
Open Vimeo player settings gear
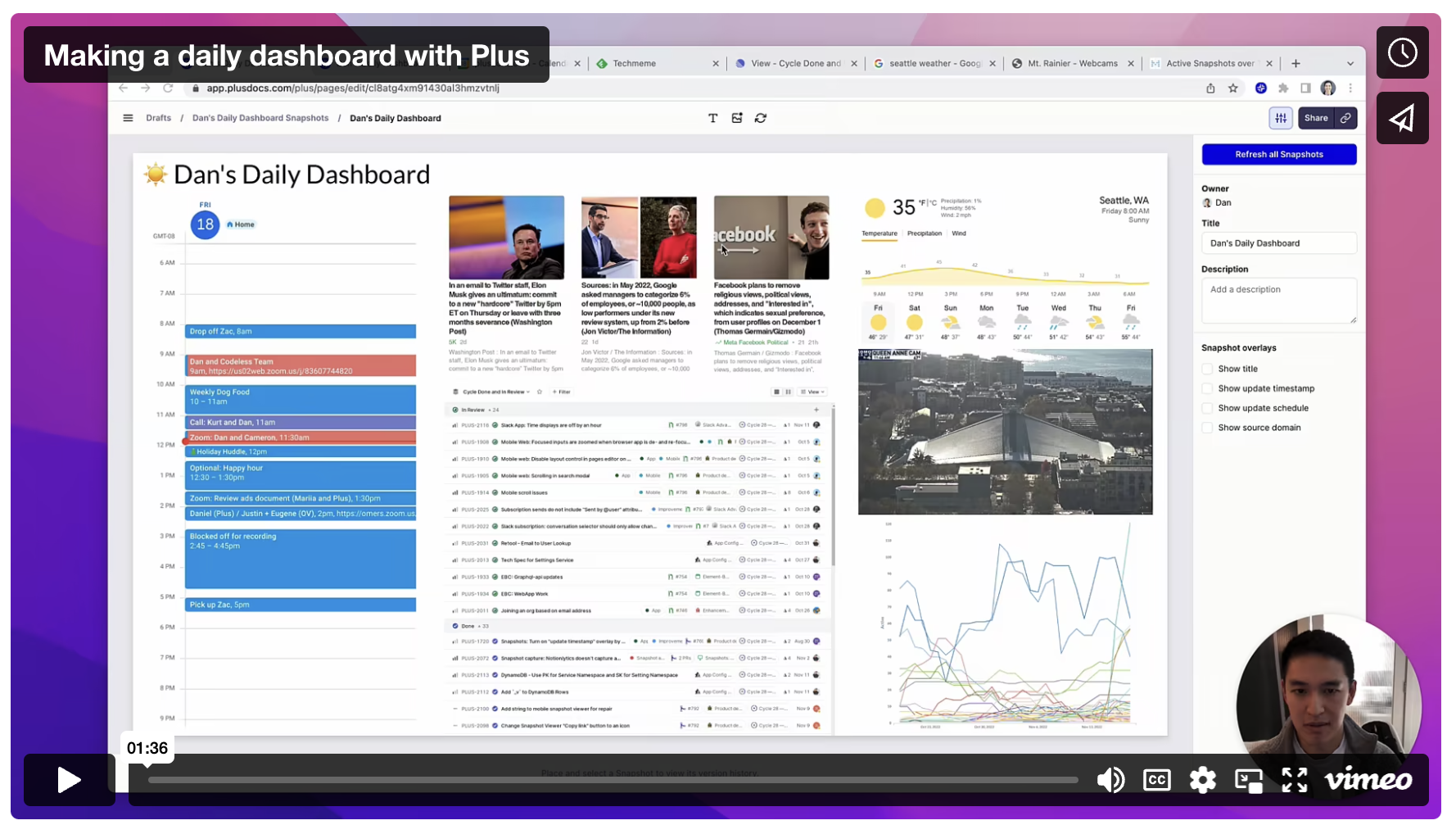[1202, 780]
